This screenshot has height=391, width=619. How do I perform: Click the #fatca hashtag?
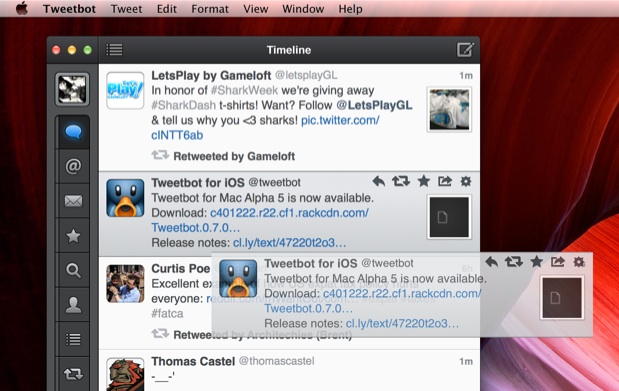[x=167, y=314]
